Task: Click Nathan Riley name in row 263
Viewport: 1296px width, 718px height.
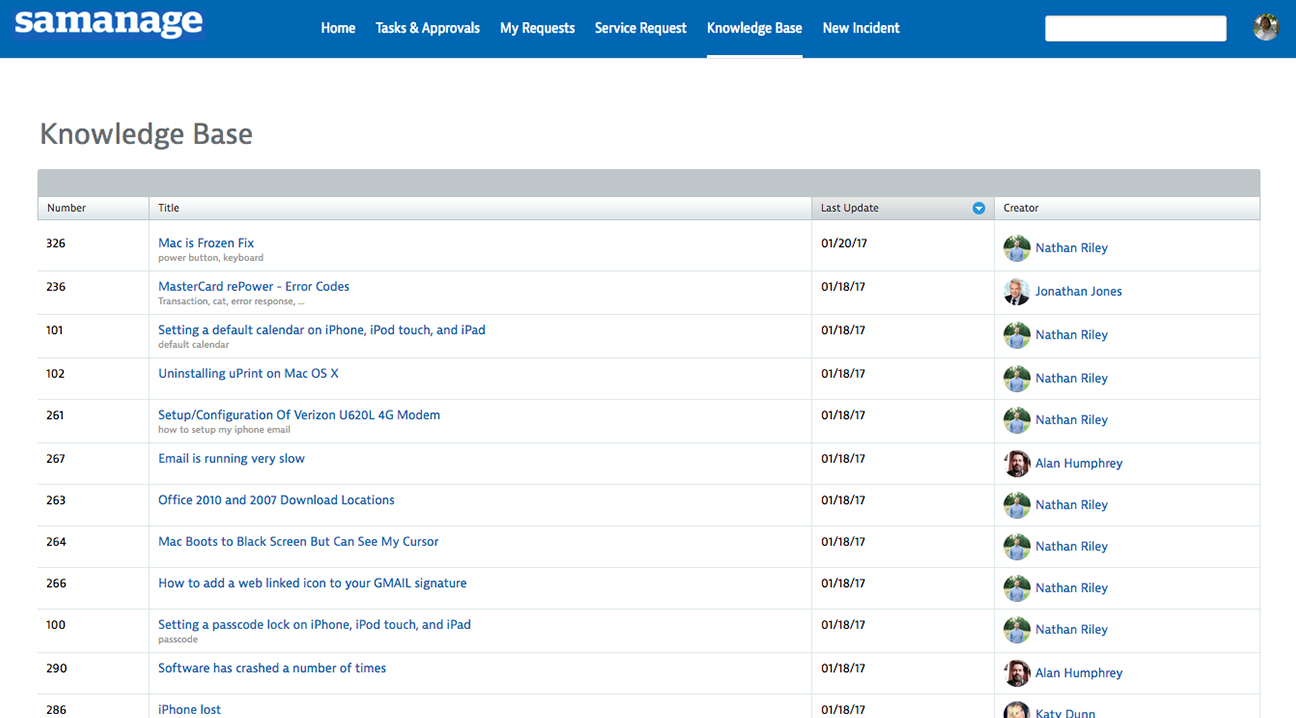Action: [x=1072, y=505]
